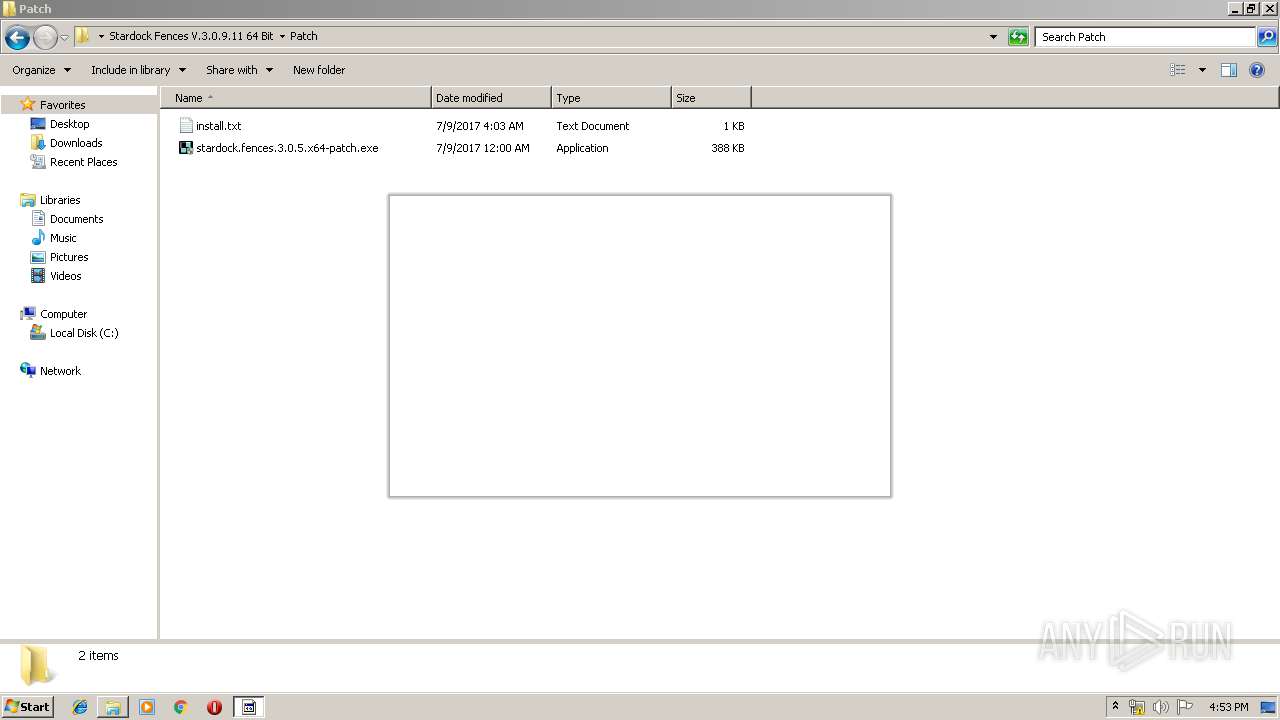Viewport: 1280px width, 720px height.
Task: Toggle the preview pane
Action: [1229, 70]
